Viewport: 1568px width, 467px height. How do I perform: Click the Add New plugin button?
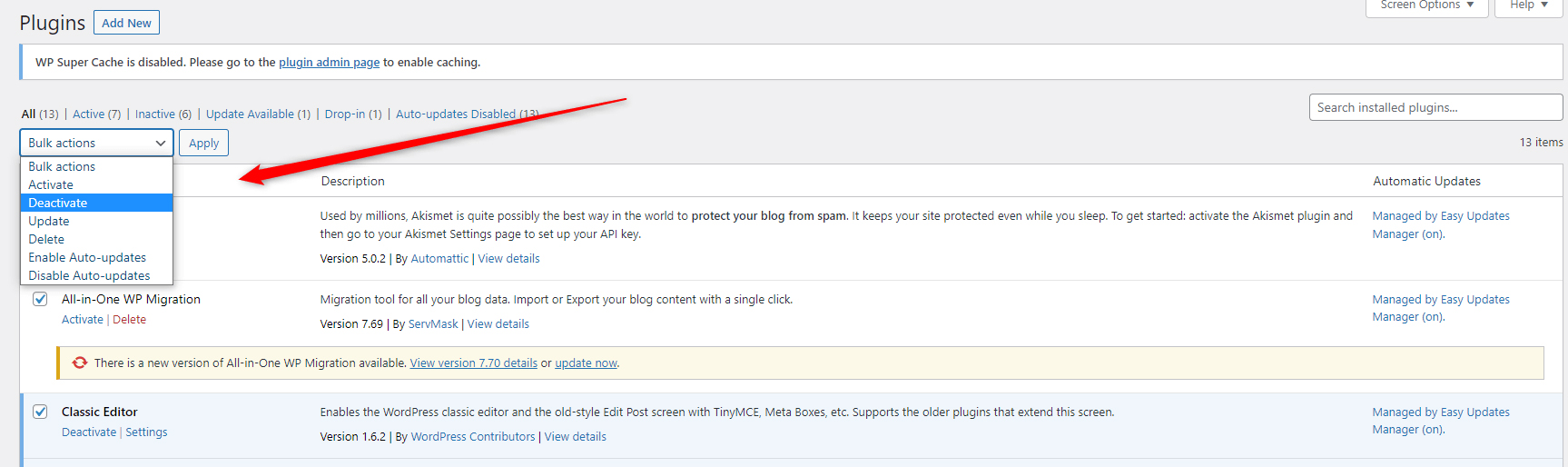pyautogui.click(x=126, y=23)
